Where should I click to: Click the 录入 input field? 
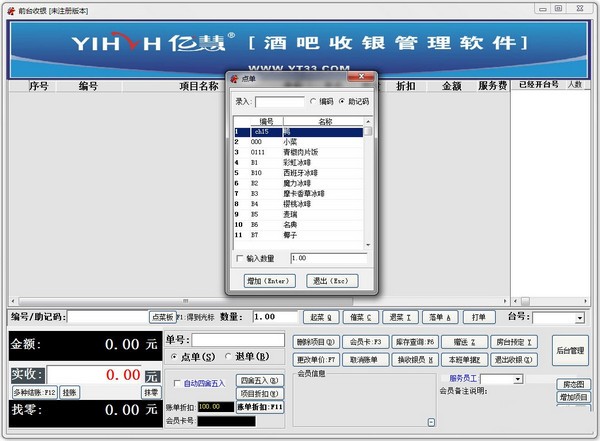click(280, 102)
